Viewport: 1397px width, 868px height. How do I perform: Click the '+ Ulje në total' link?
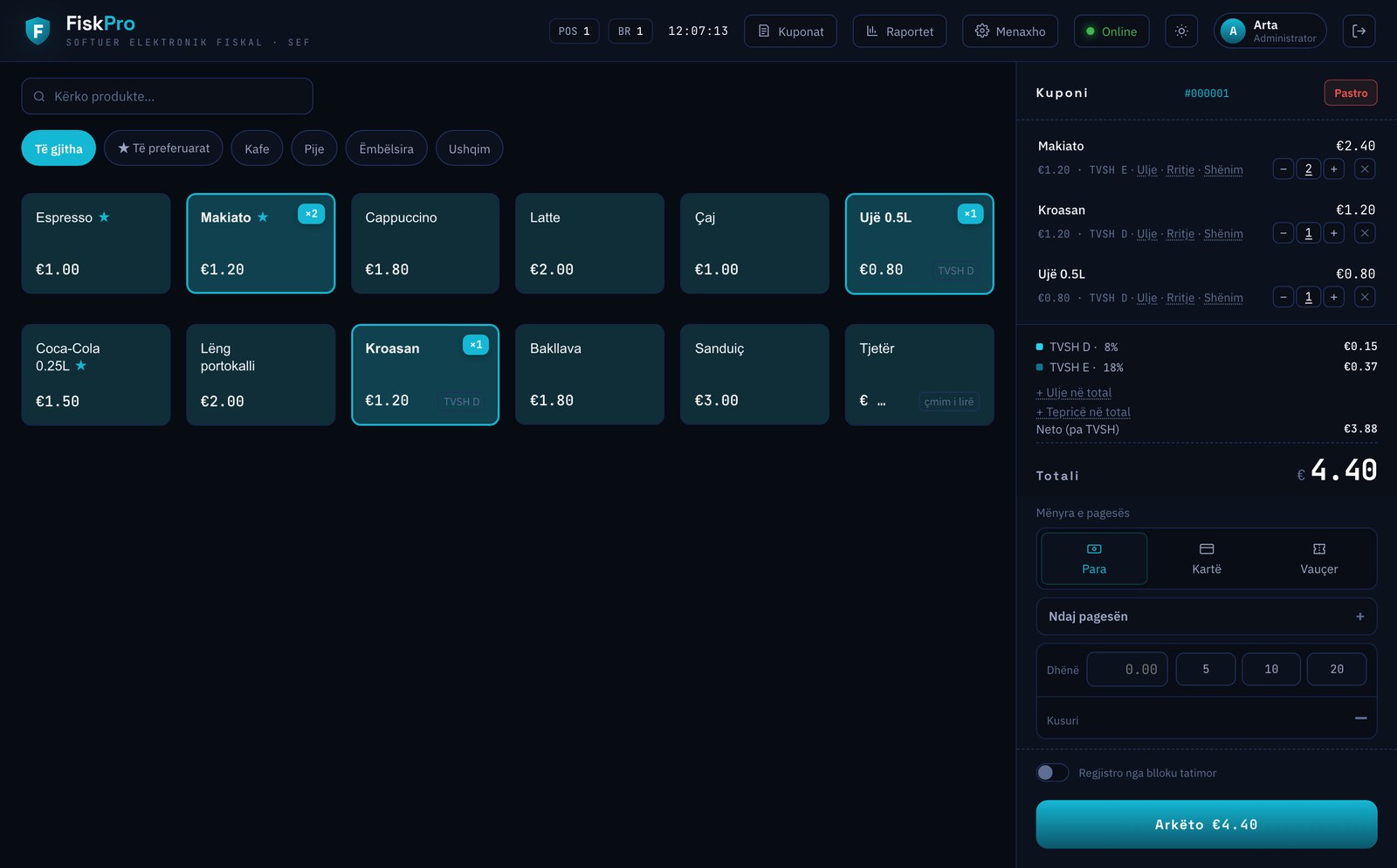[x=1074, y=393]
